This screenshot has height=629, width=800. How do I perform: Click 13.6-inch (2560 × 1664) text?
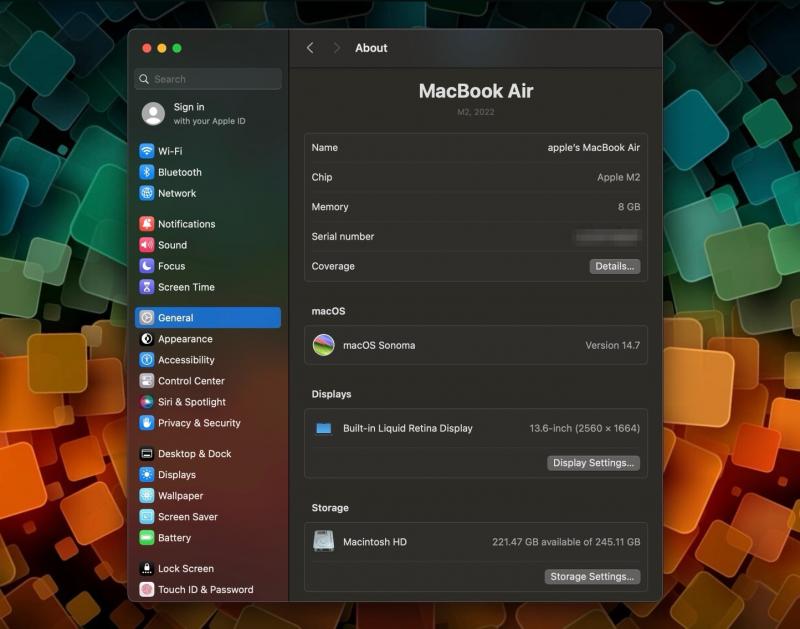(x=584, y=428)
